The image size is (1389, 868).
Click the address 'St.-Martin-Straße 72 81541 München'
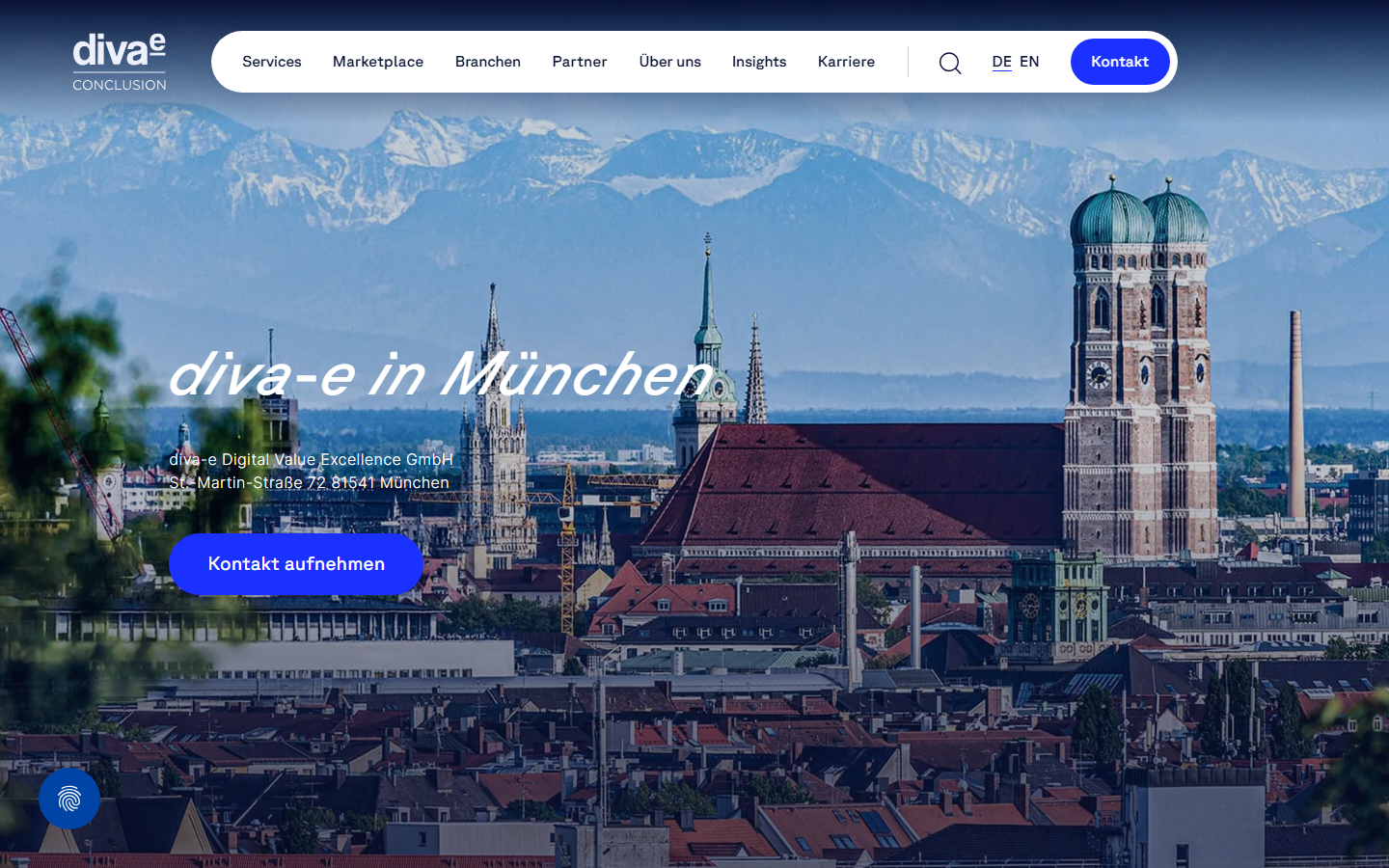point(309,482)
